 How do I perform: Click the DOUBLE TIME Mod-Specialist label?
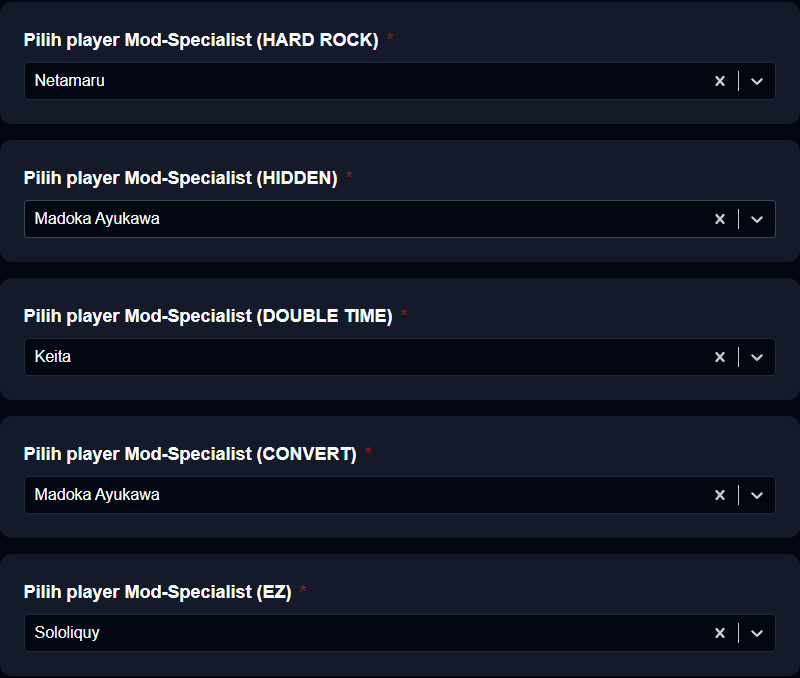point(208,316)
